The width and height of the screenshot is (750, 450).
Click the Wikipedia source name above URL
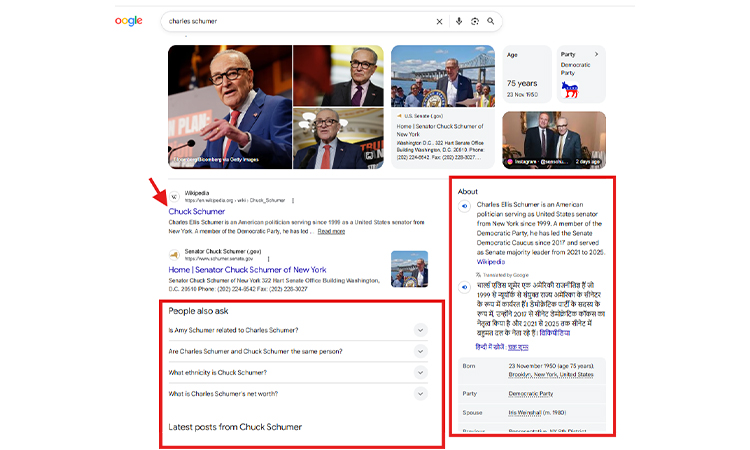pyautogui.click(x=197, y=193)
